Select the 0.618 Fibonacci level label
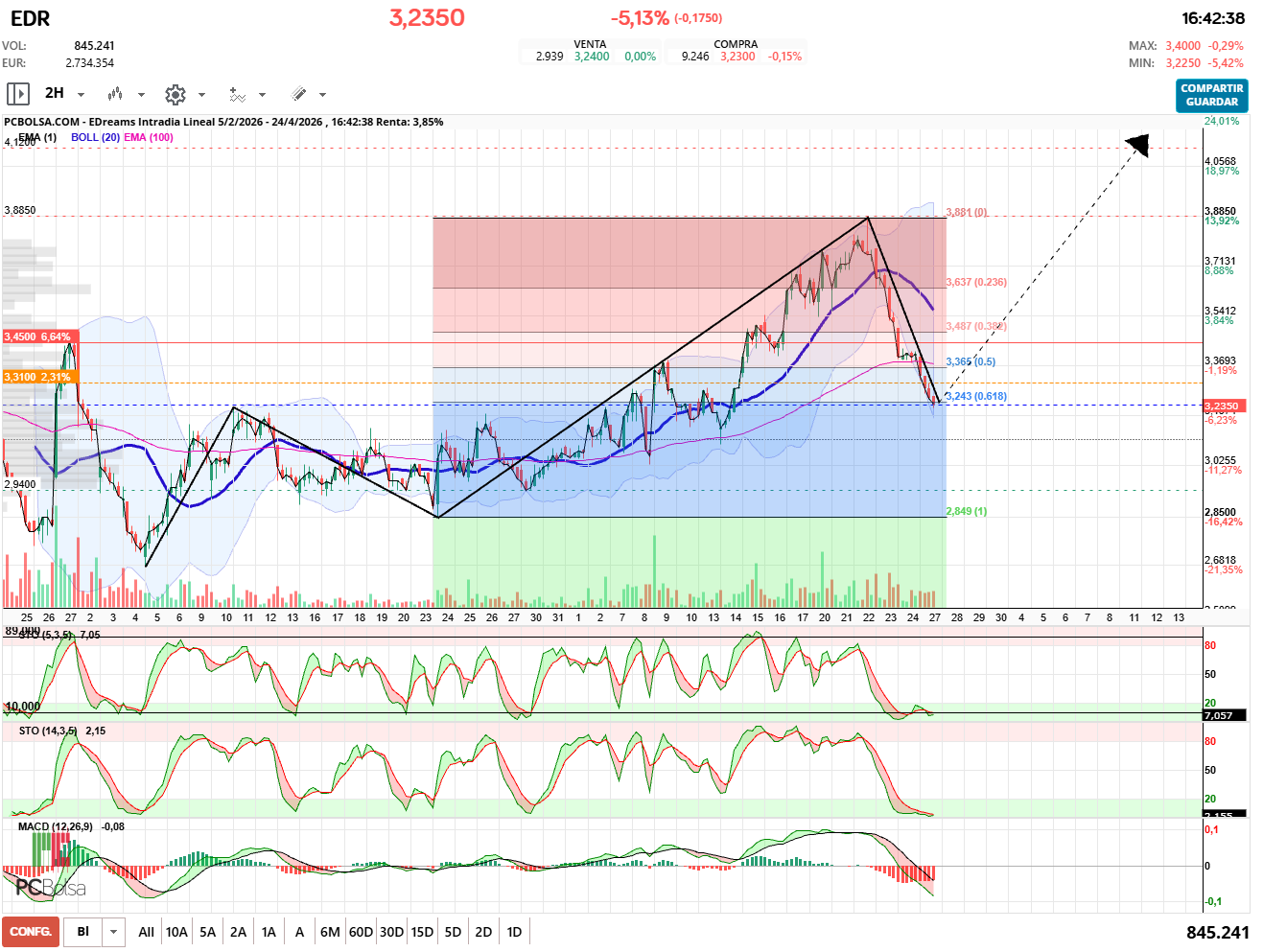The image size is (1263, 952). 976,396
